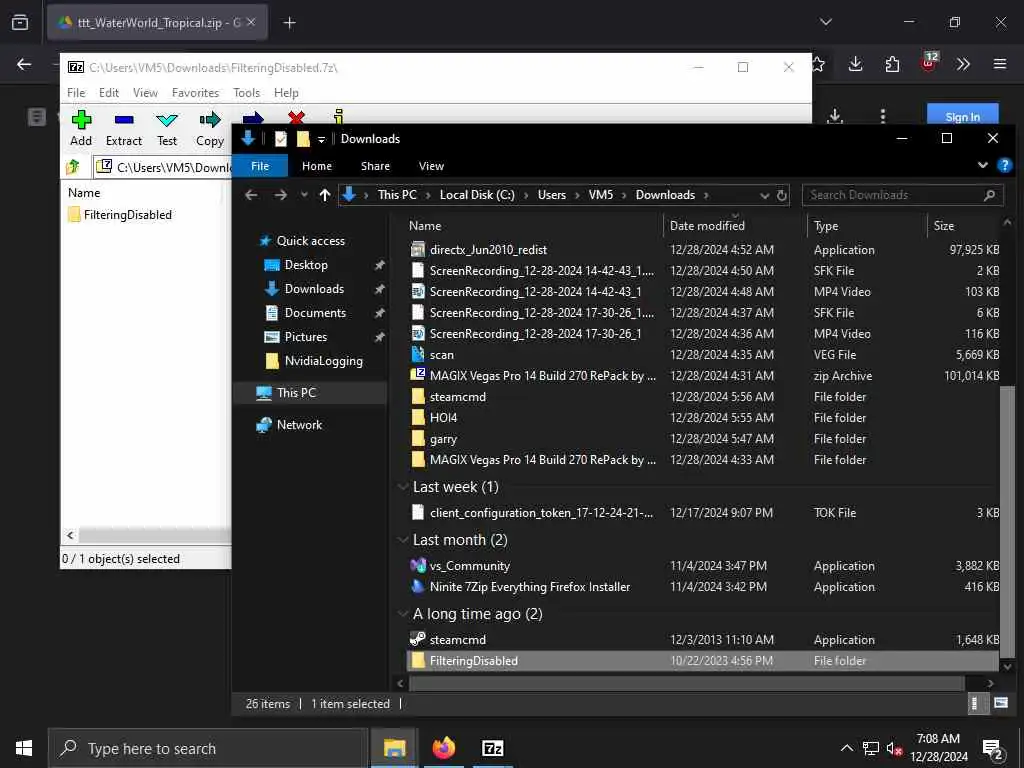The height and width of the screenshot is (768, 1024).
Task: Open Pictures in navigation pane
Action: pos(306,337)
